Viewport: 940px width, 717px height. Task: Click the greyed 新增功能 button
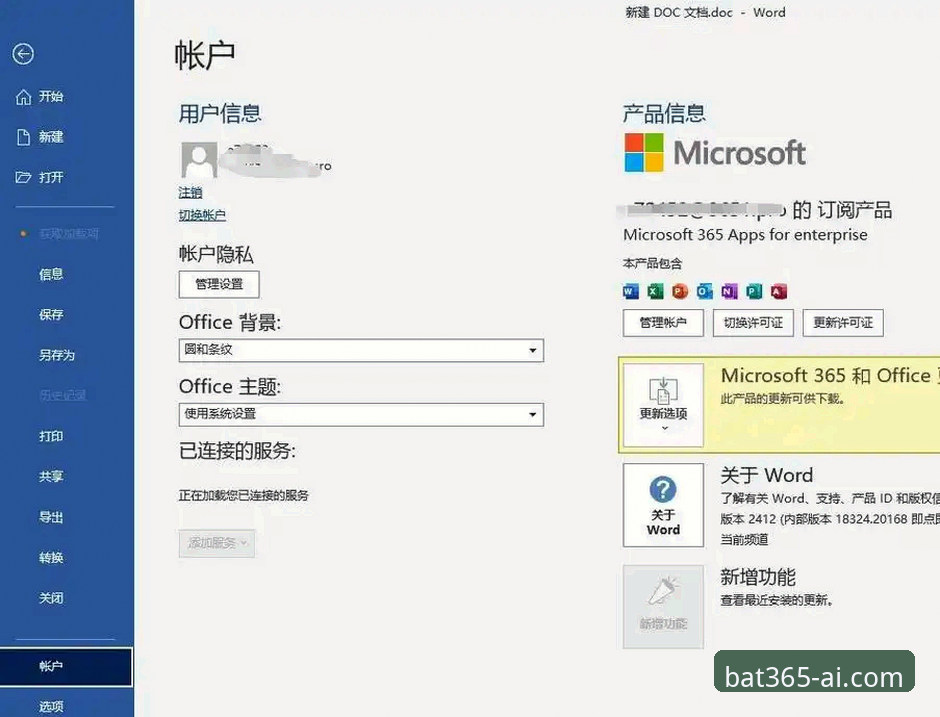(663, 606)
